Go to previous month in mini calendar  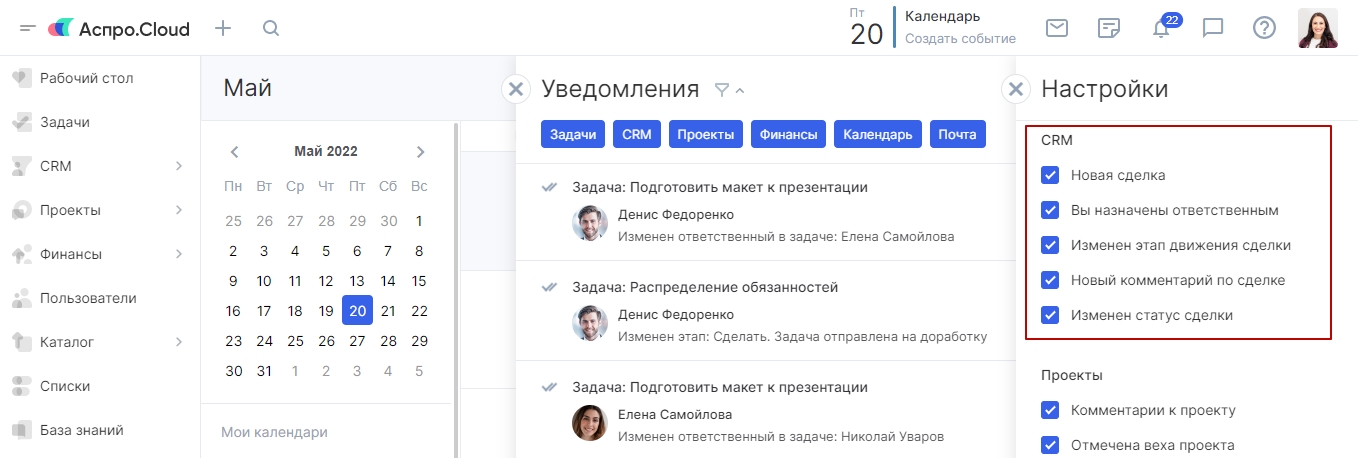234,152
